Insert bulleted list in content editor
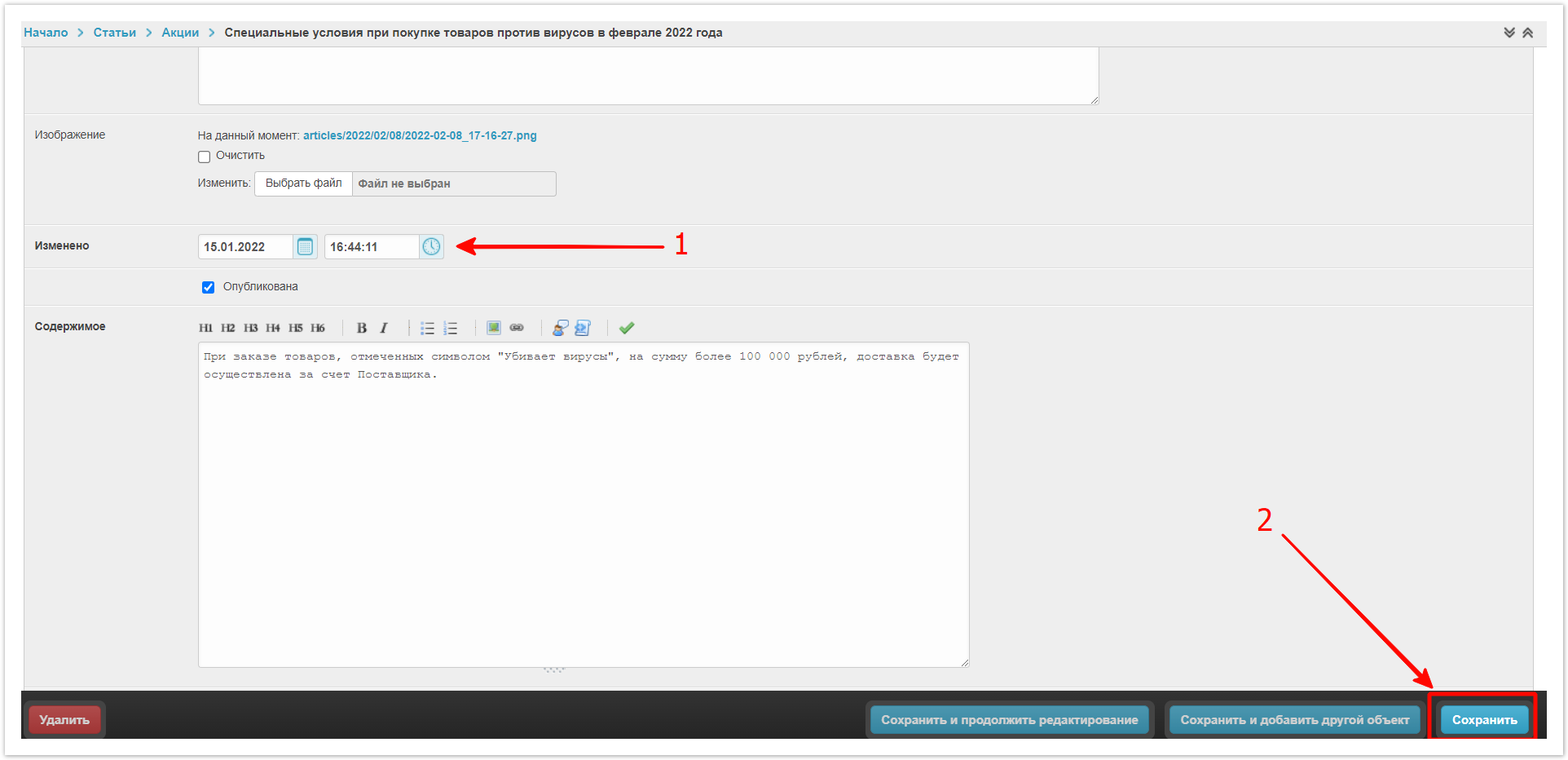 pyautogui.click(x=427, y=328)
